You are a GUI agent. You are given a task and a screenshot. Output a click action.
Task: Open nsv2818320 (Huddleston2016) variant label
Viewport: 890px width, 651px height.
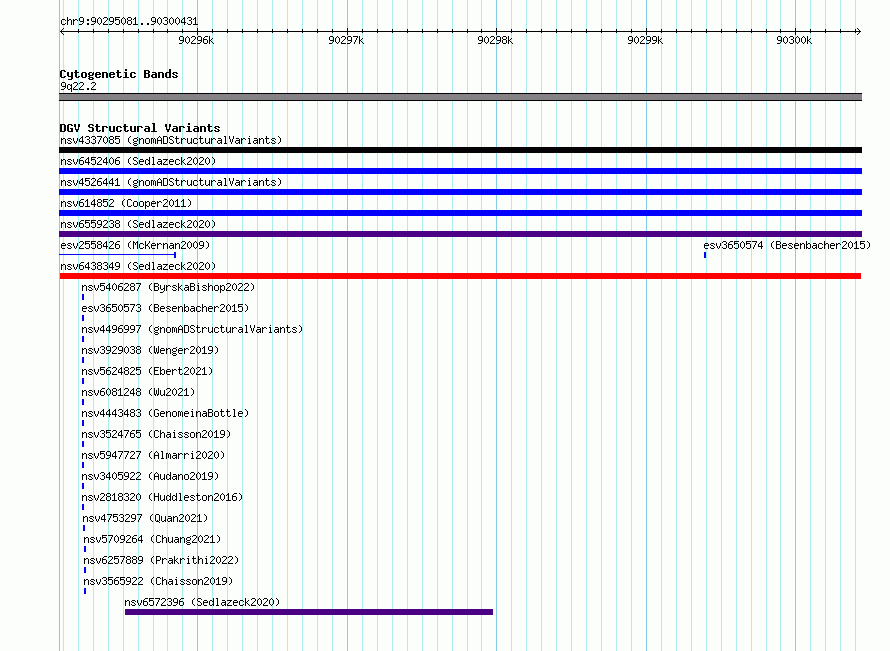click(x=162, y=497)
